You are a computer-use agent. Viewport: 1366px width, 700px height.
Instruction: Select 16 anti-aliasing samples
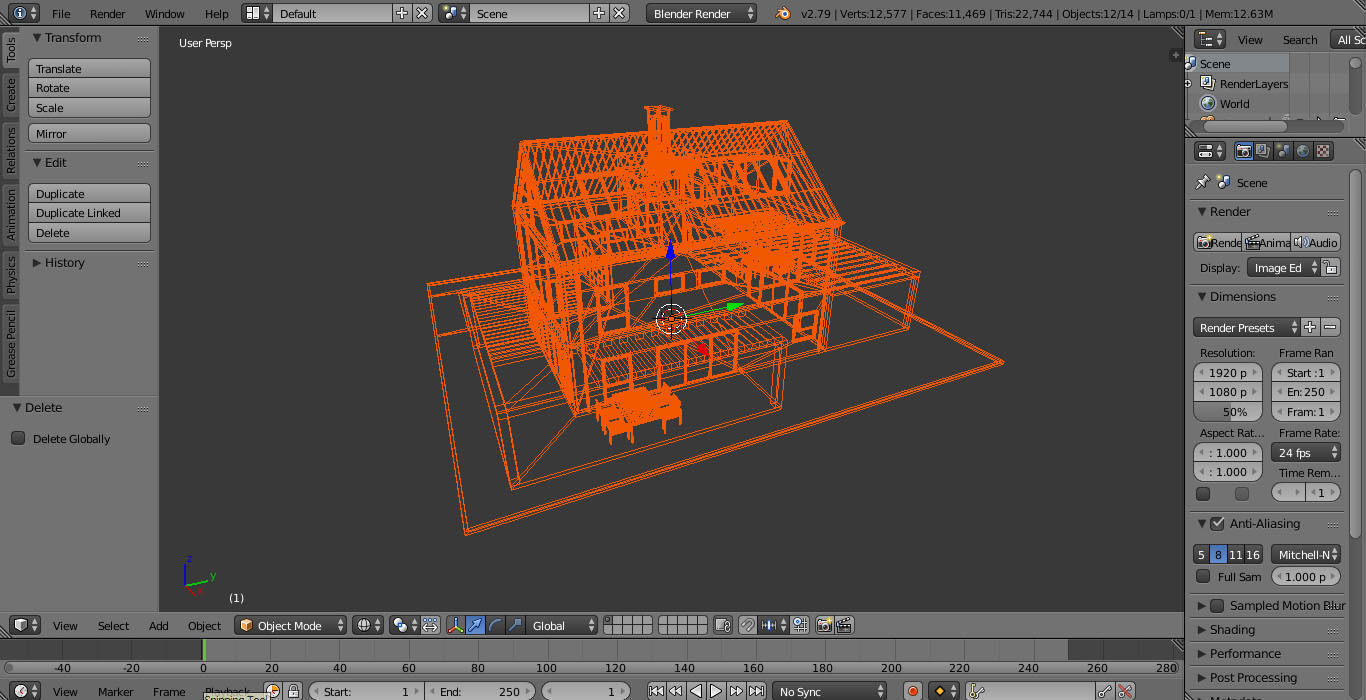click(1253, 554)
